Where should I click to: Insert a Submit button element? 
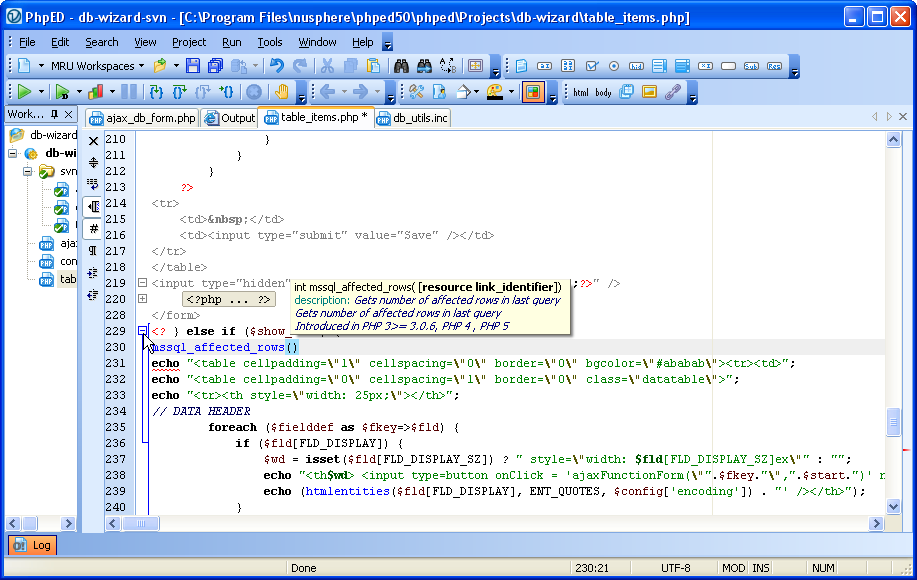(751, 66)
